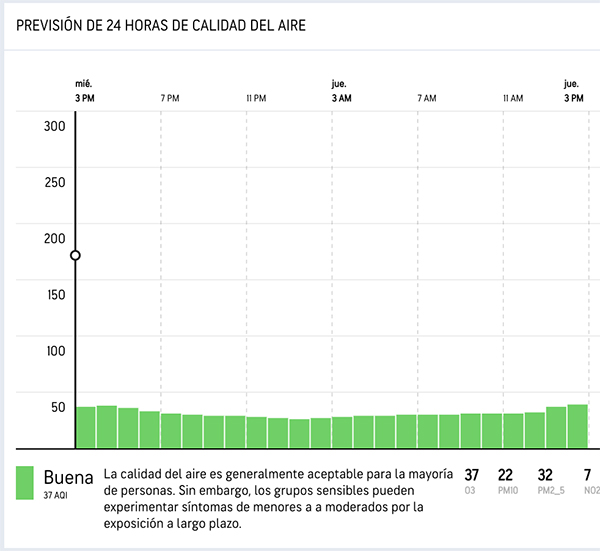Click the 'Previsión de 24 horas' panel title
Screen dimensions: 600x551
161,25
